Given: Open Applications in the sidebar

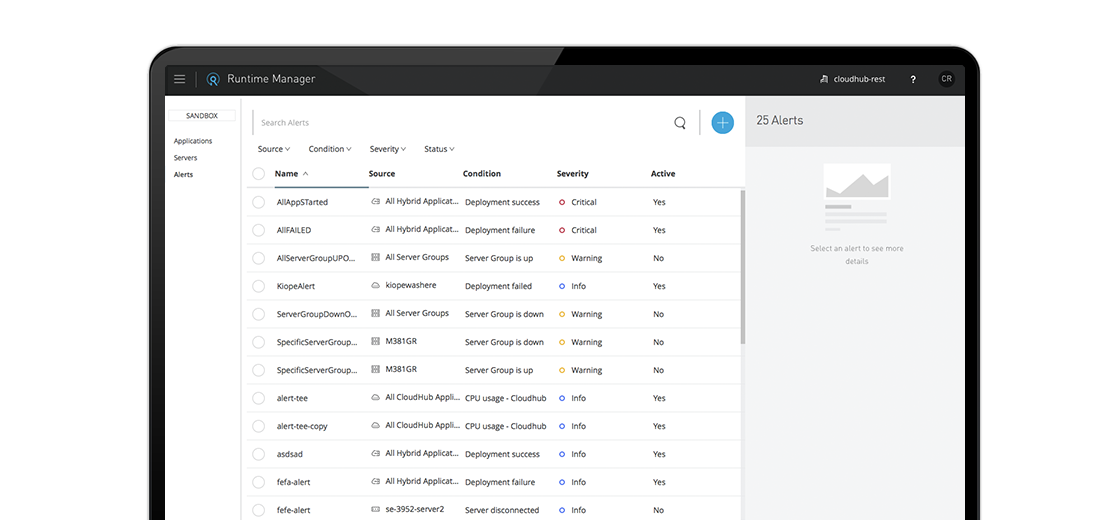Looking at the screenshot, I should pos(193,141).
